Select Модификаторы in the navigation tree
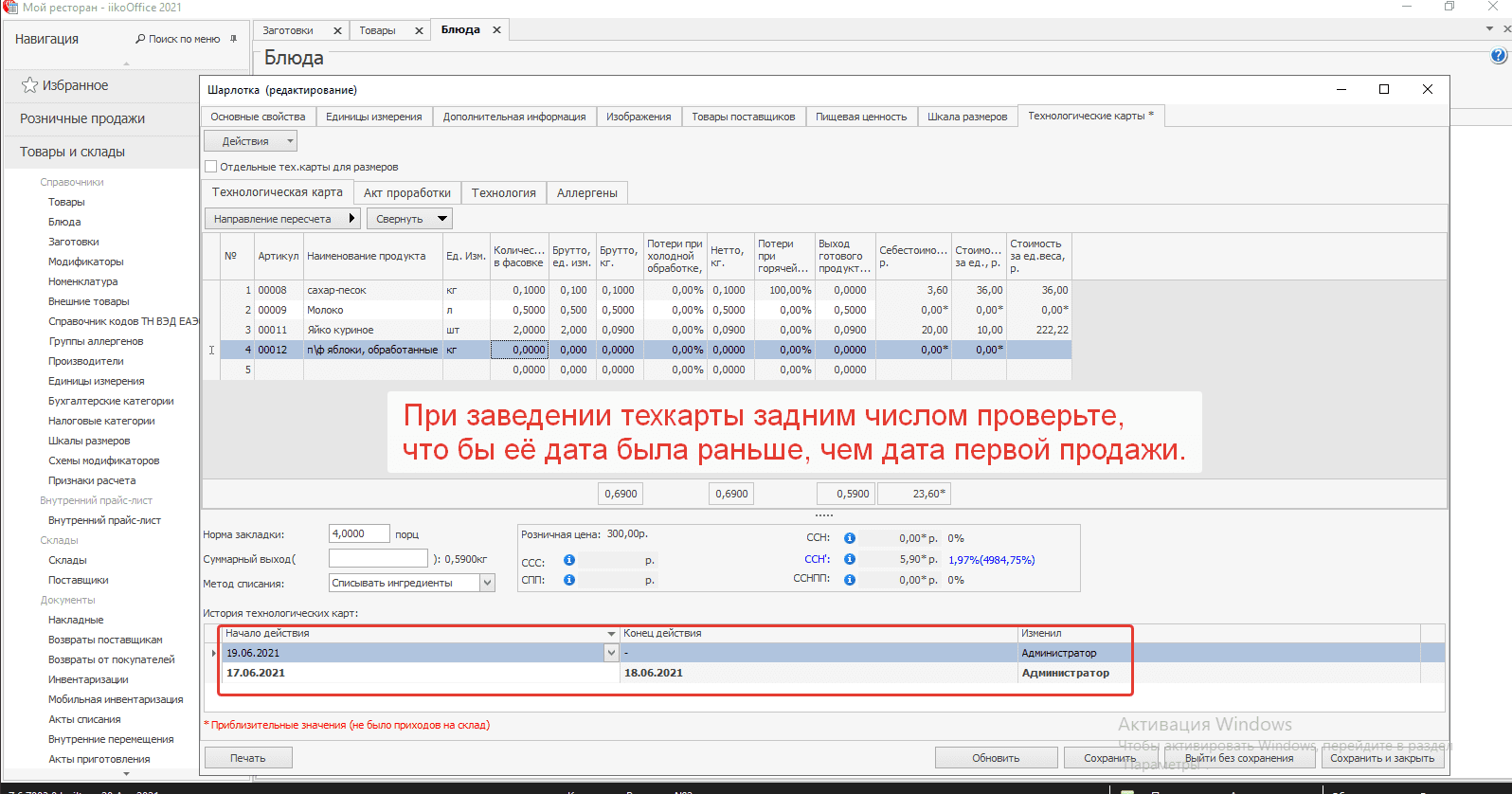Image resolution: width=1512 pixels, height=794 pixels. point(86,262)
